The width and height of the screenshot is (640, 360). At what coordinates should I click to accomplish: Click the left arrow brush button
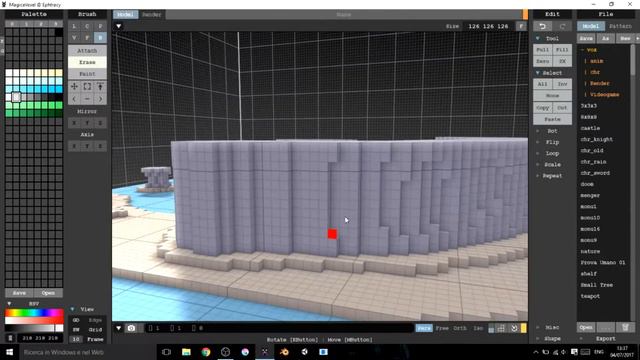(x=74, y=99)
